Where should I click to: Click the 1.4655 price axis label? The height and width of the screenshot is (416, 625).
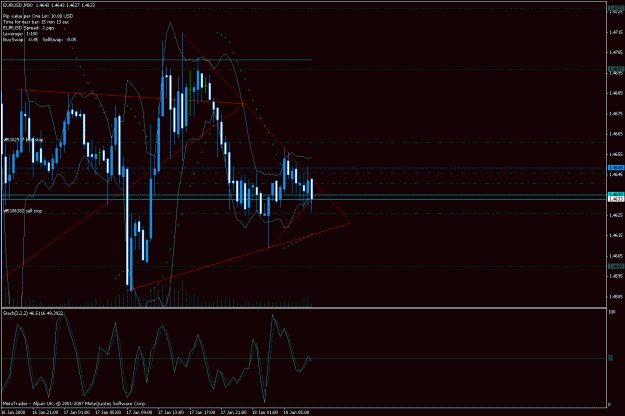tap(616, 154)
